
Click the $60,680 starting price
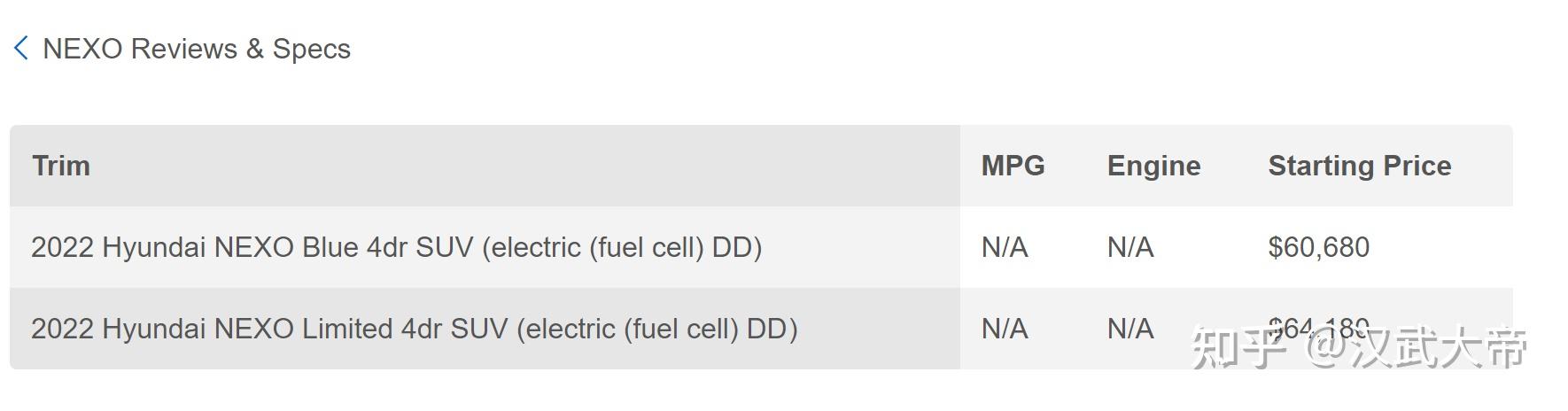[1318, 247]
